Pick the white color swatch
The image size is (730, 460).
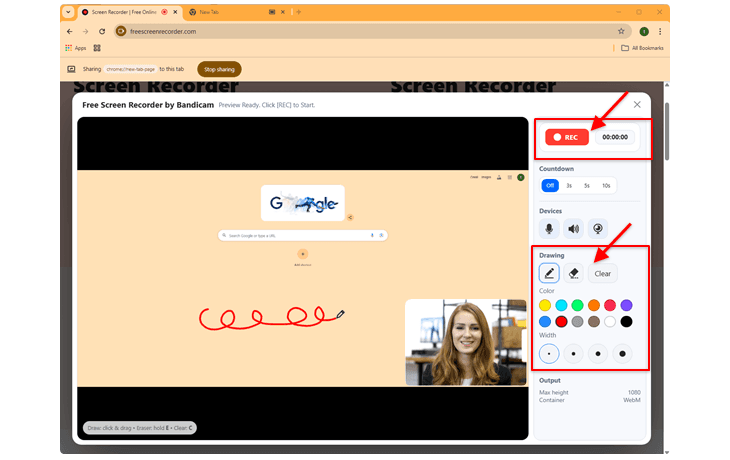tap(610, 322)
